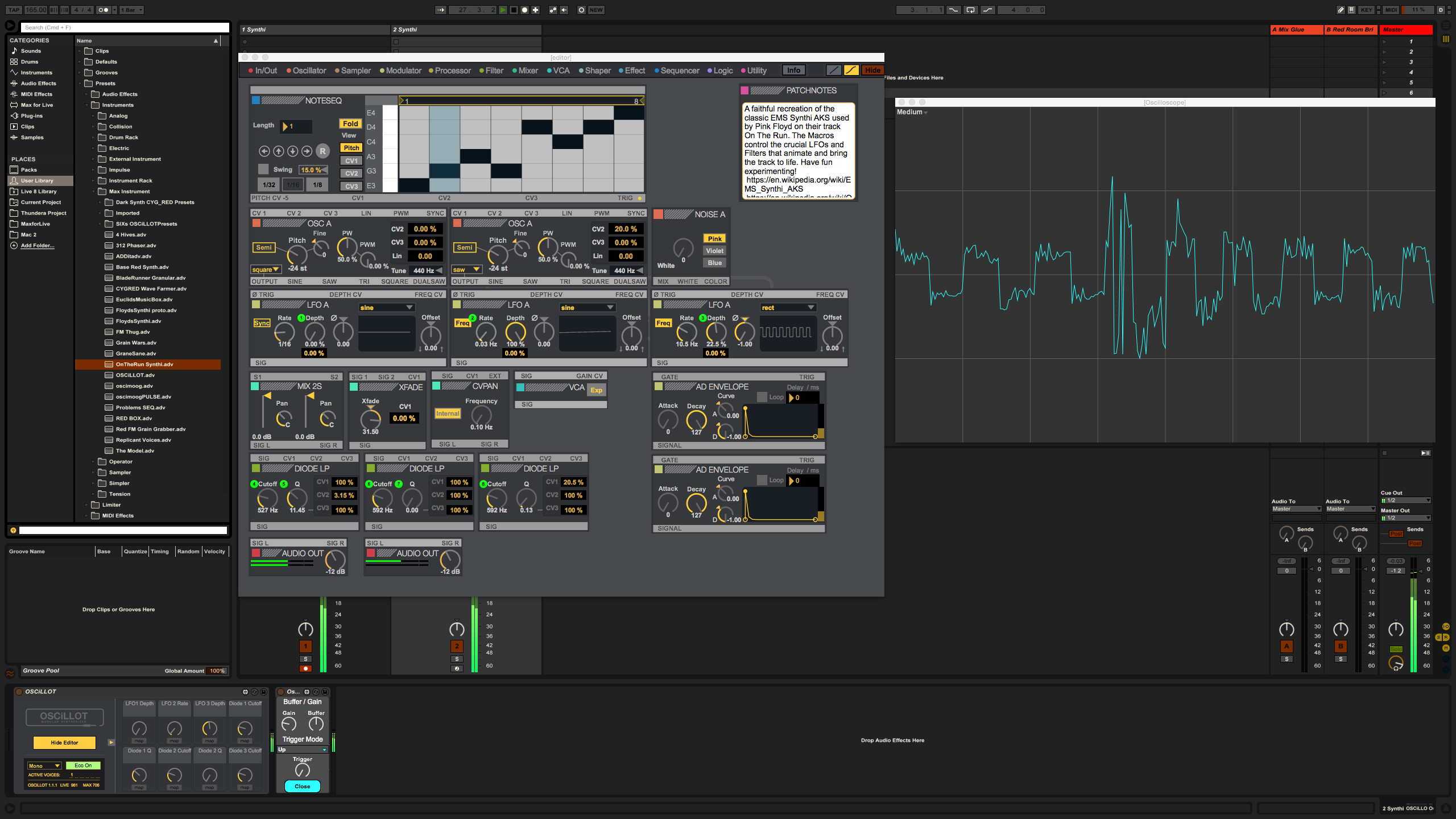This screenshot has height=819, width=1456.
Task: Toggle the Eco On button
Action: coord(83,766)
